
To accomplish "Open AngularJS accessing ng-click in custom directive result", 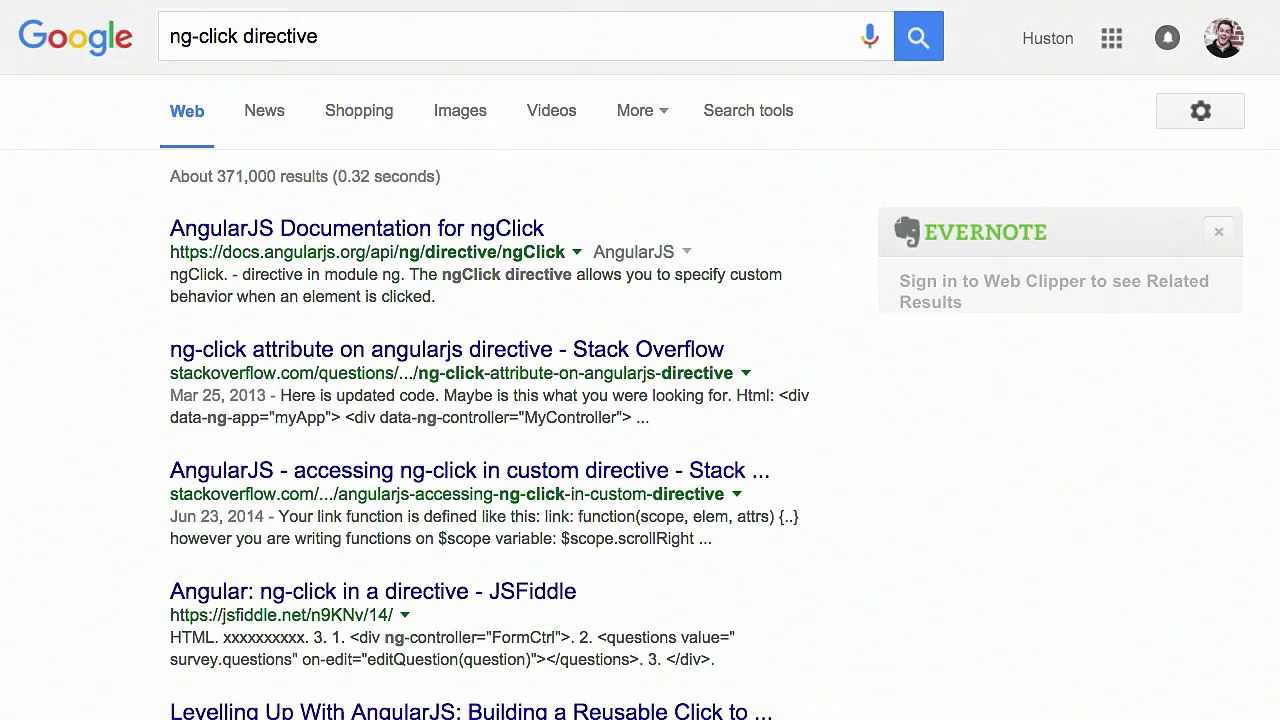I will coord(470,470).
